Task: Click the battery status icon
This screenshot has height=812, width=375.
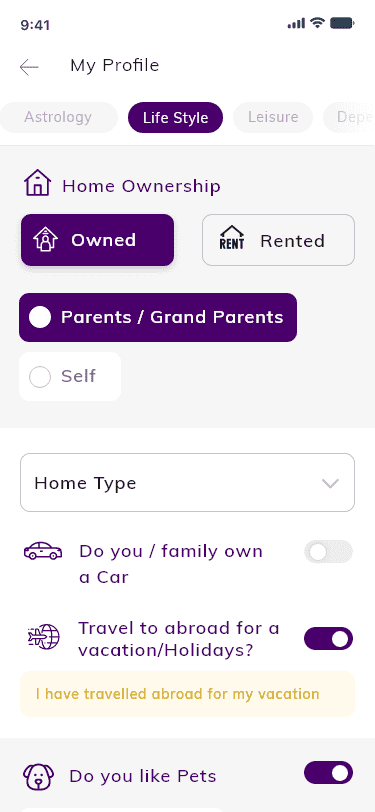Action: coord(342,23)
